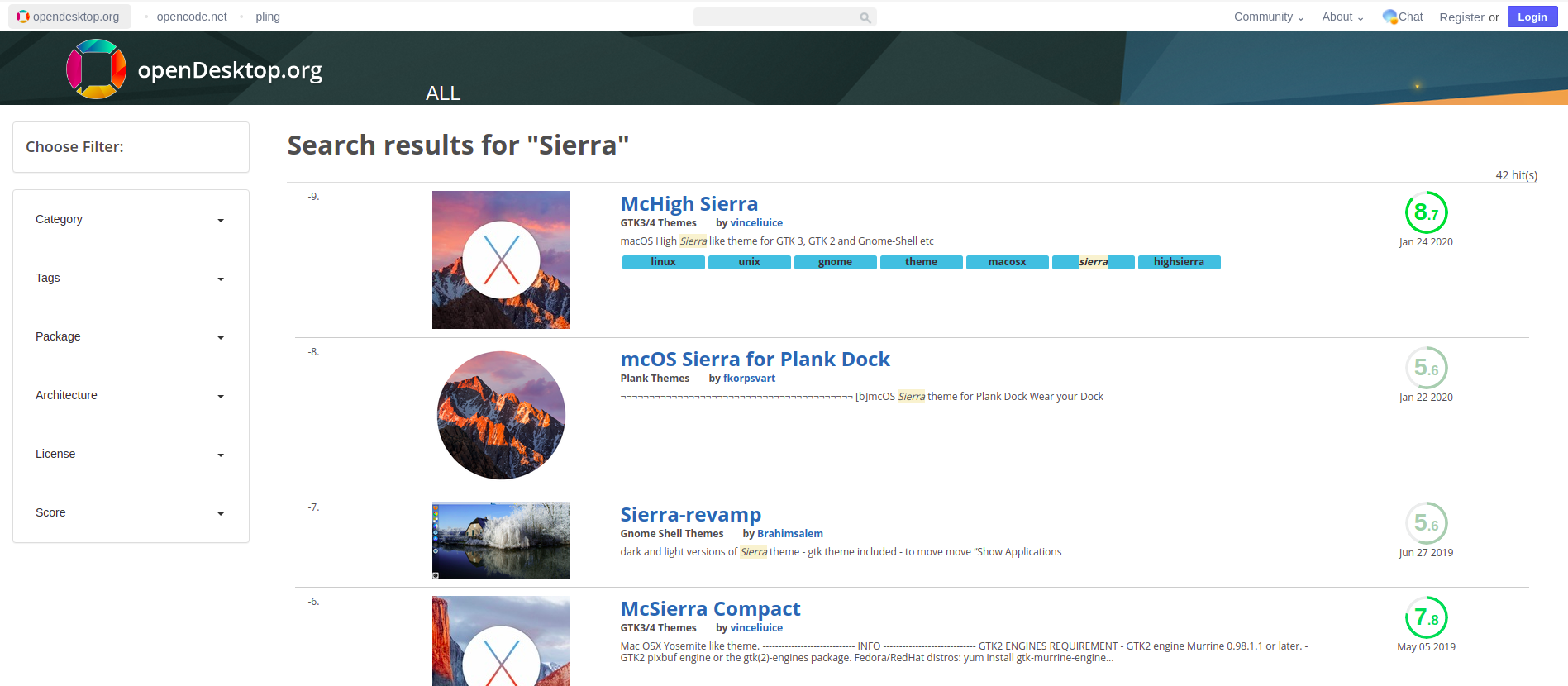
Task: Click the theme tag
Action: pos(921,262)
